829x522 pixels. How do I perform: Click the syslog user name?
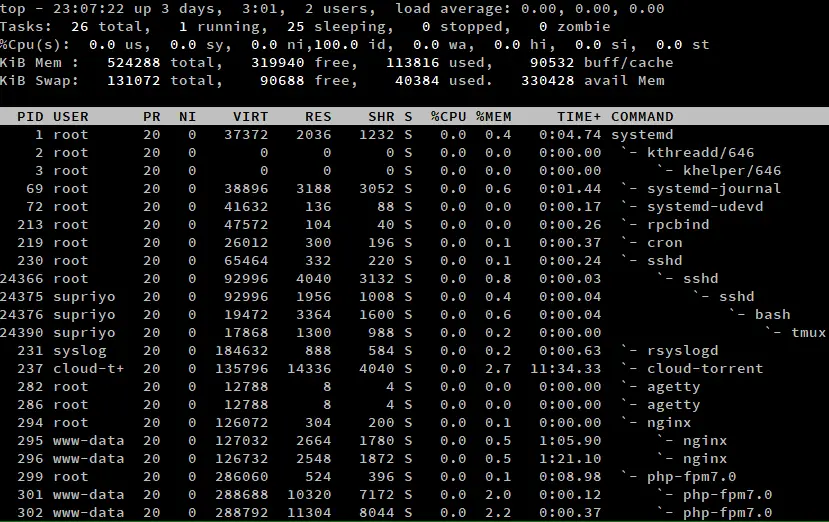[x=80, y=351]
